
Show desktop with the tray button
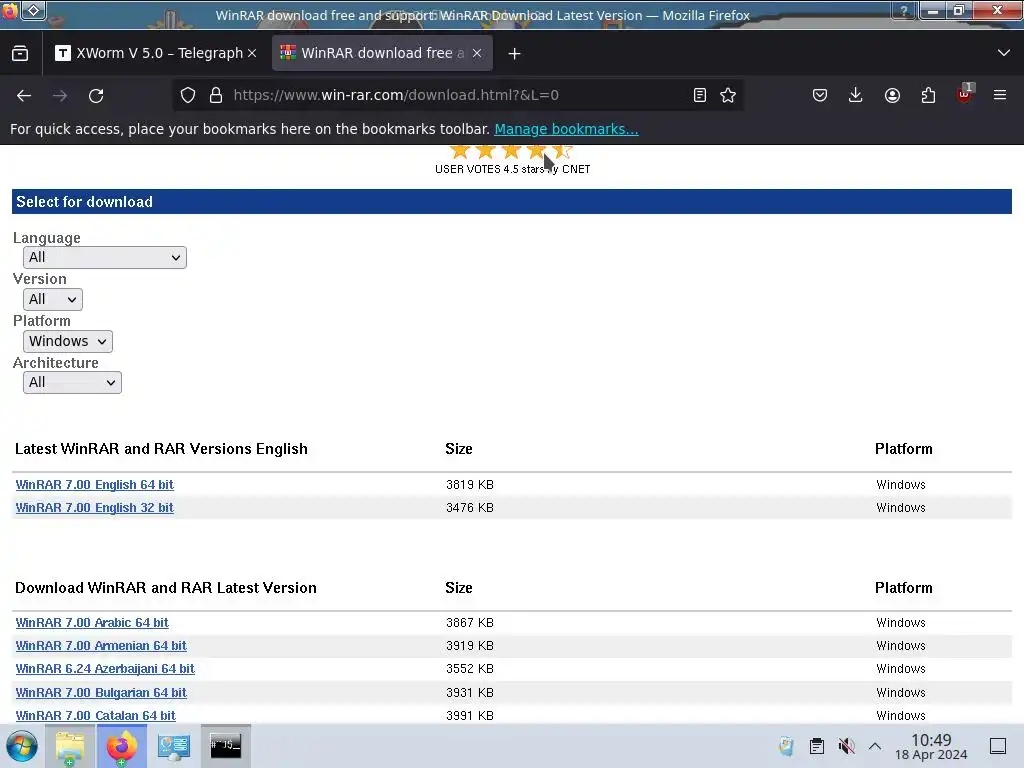[x=998, y=746]
